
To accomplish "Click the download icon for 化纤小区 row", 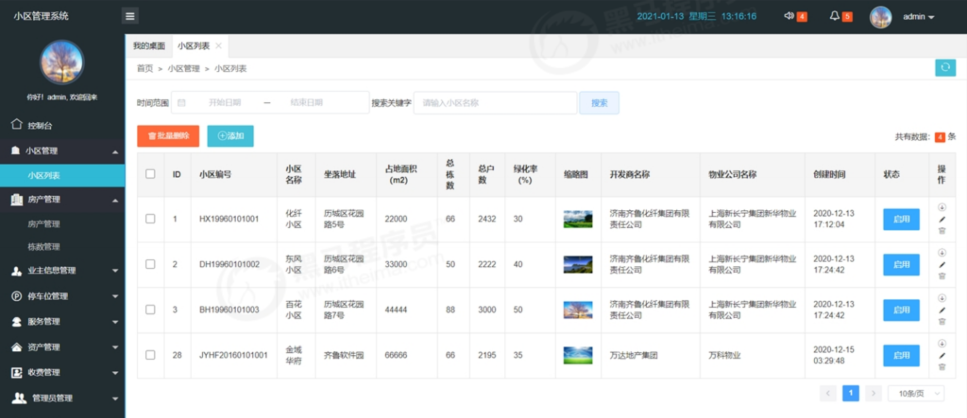I will click(x=942, y=207).
